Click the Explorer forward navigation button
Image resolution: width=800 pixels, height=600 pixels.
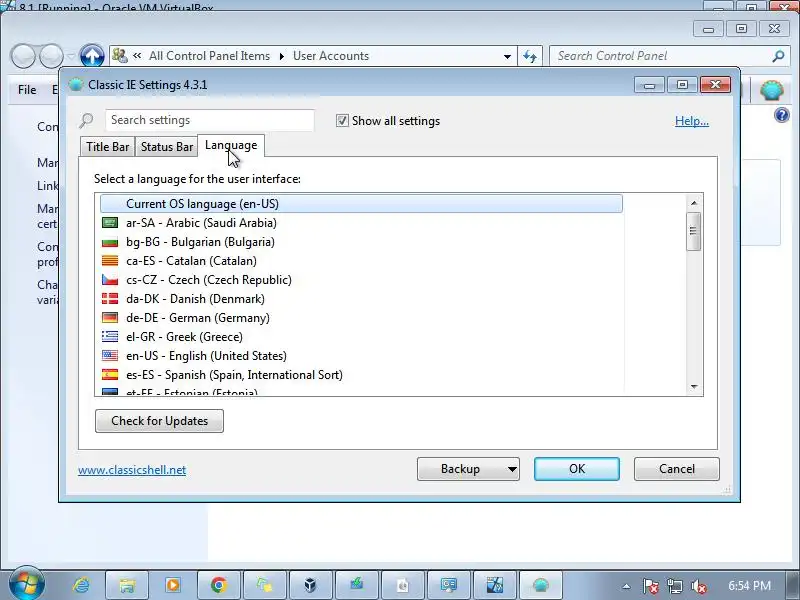click(51, 56)
